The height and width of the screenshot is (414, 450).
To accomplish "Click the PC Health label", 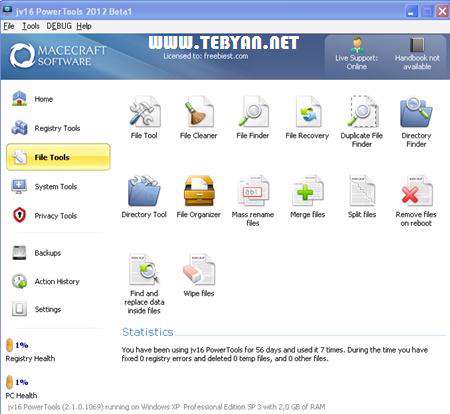I will (x=21, y=396).
